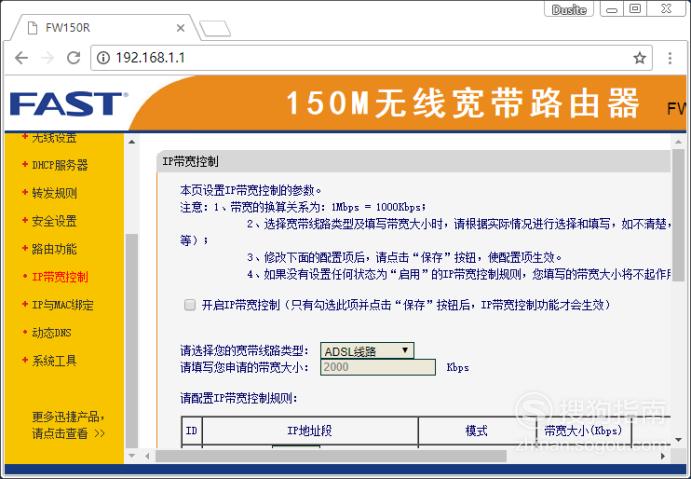Click content pane scroll down arrow

(x=678, y=440)
